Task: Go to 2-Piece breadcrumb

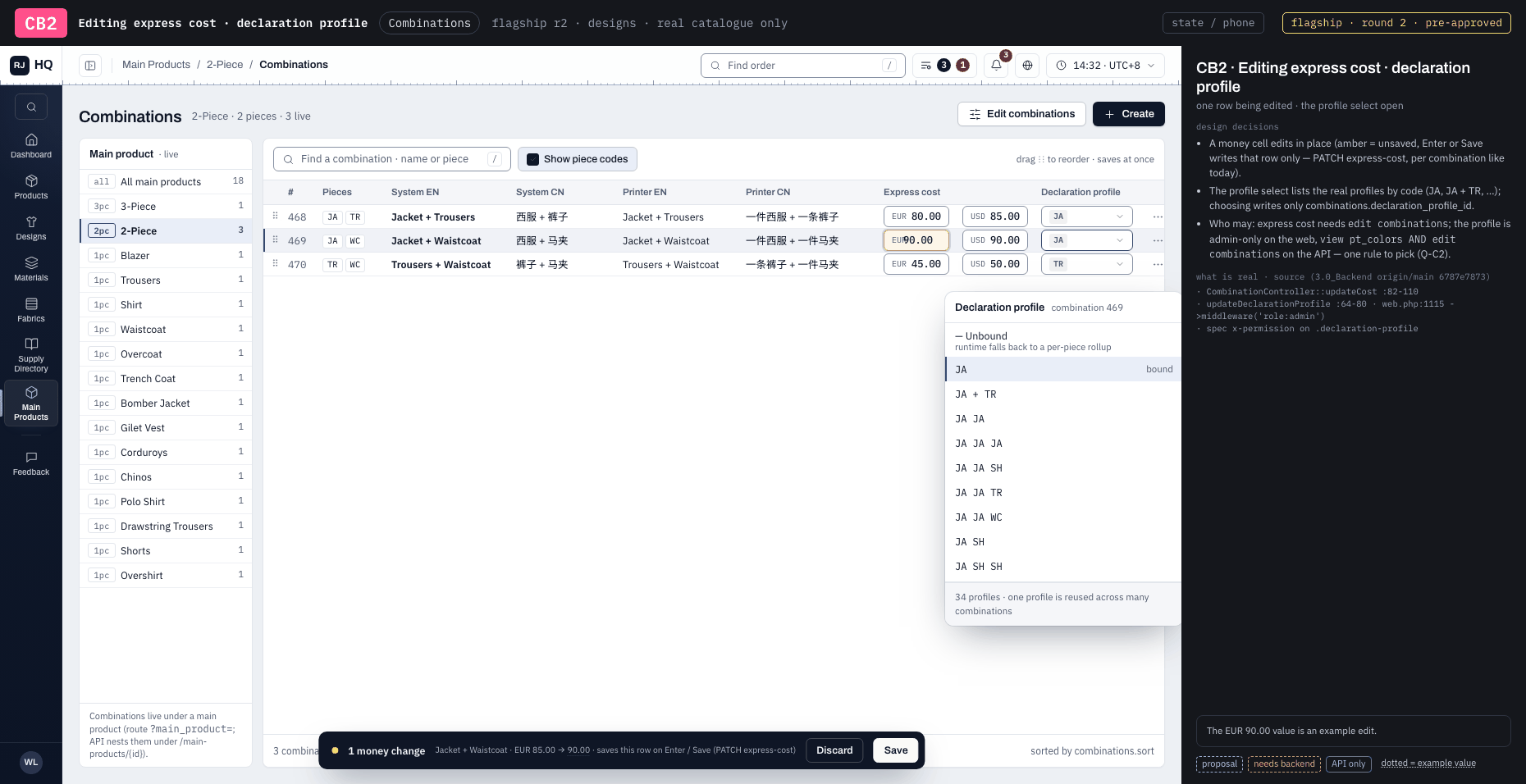Action: pyautogui.click(x=225, y=65)
